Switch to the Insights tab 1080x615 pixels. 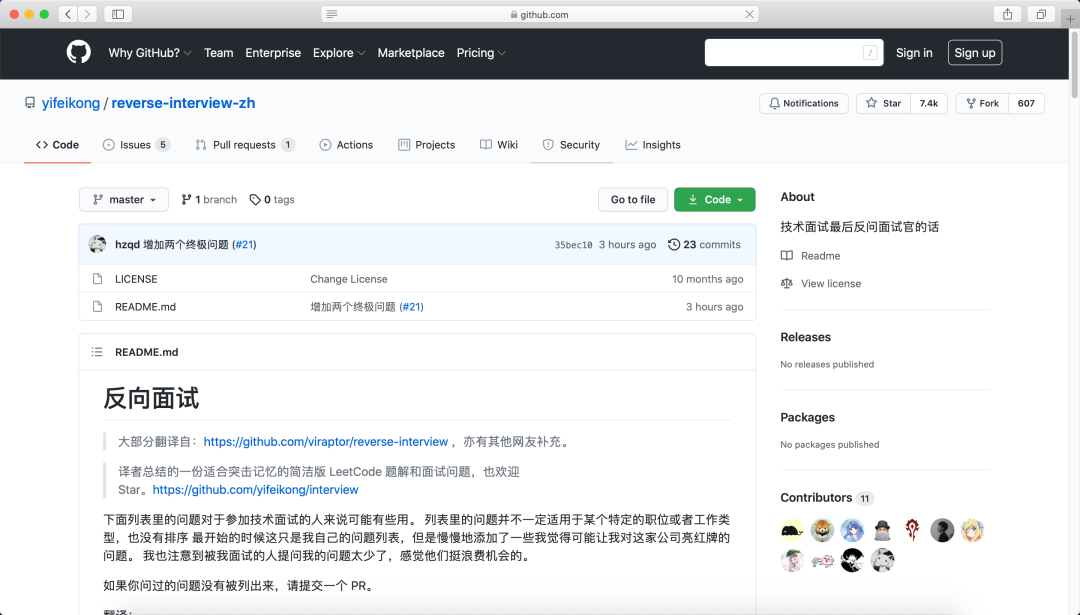tap(652, 145)
